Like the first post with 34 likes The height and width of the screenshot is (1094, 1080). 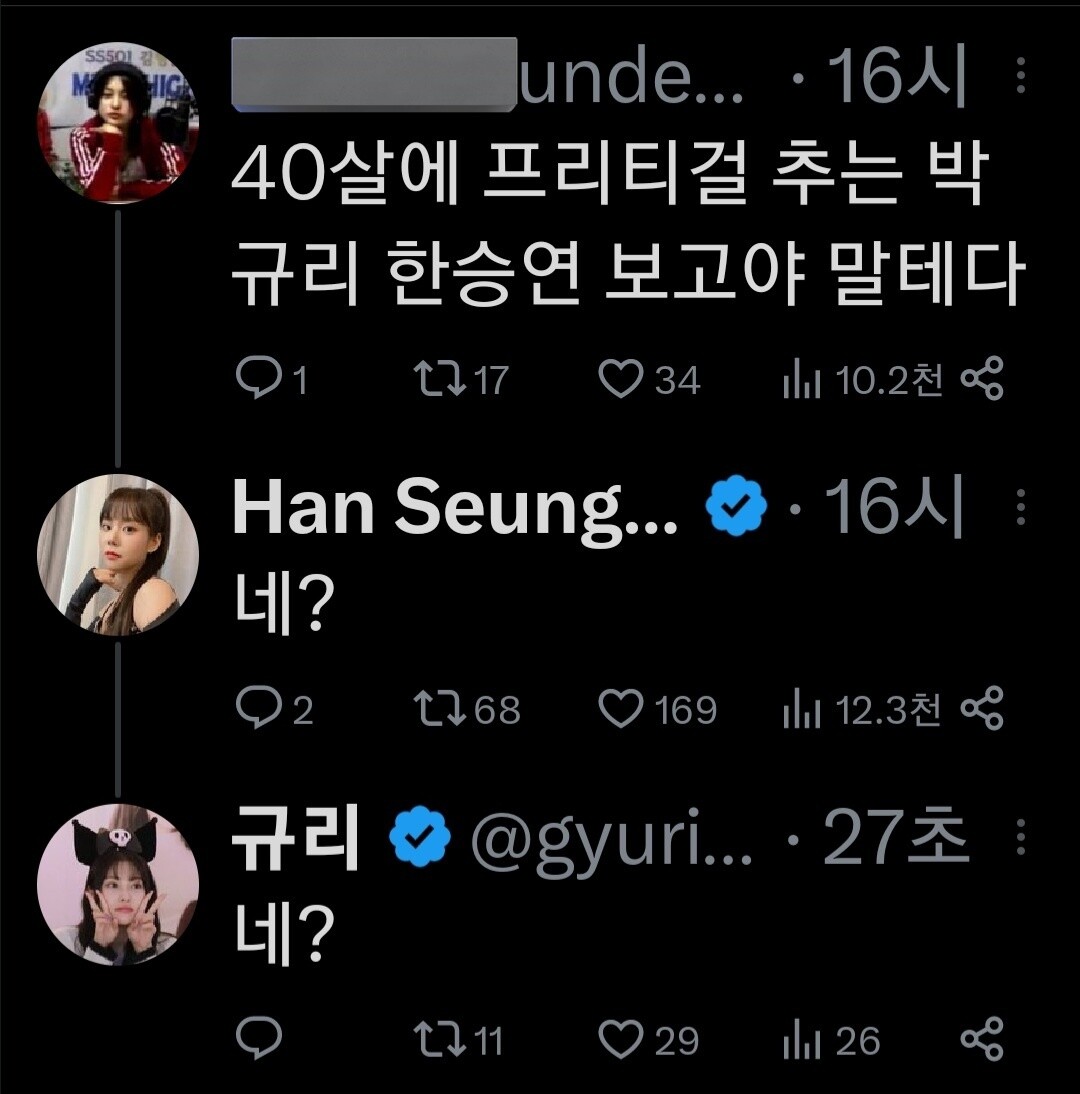pyautogui.click(x=620, y=380)
